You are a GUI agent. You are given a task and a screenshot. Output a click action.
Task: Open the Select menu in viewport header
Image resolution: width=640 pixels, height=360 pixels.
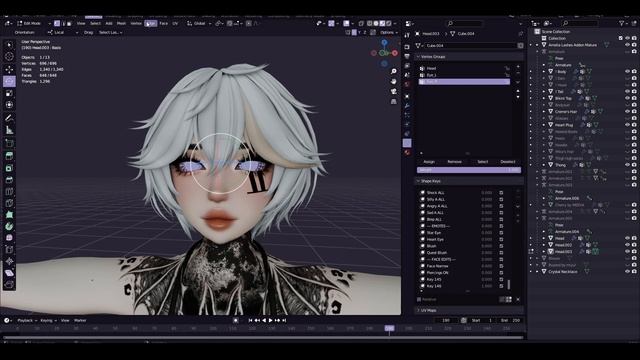(95, 23)
